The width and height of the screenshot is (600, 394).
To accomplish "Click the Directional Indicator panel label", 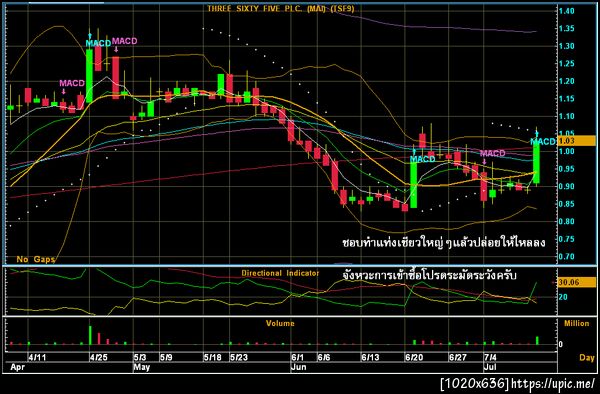I will (280, 273).
